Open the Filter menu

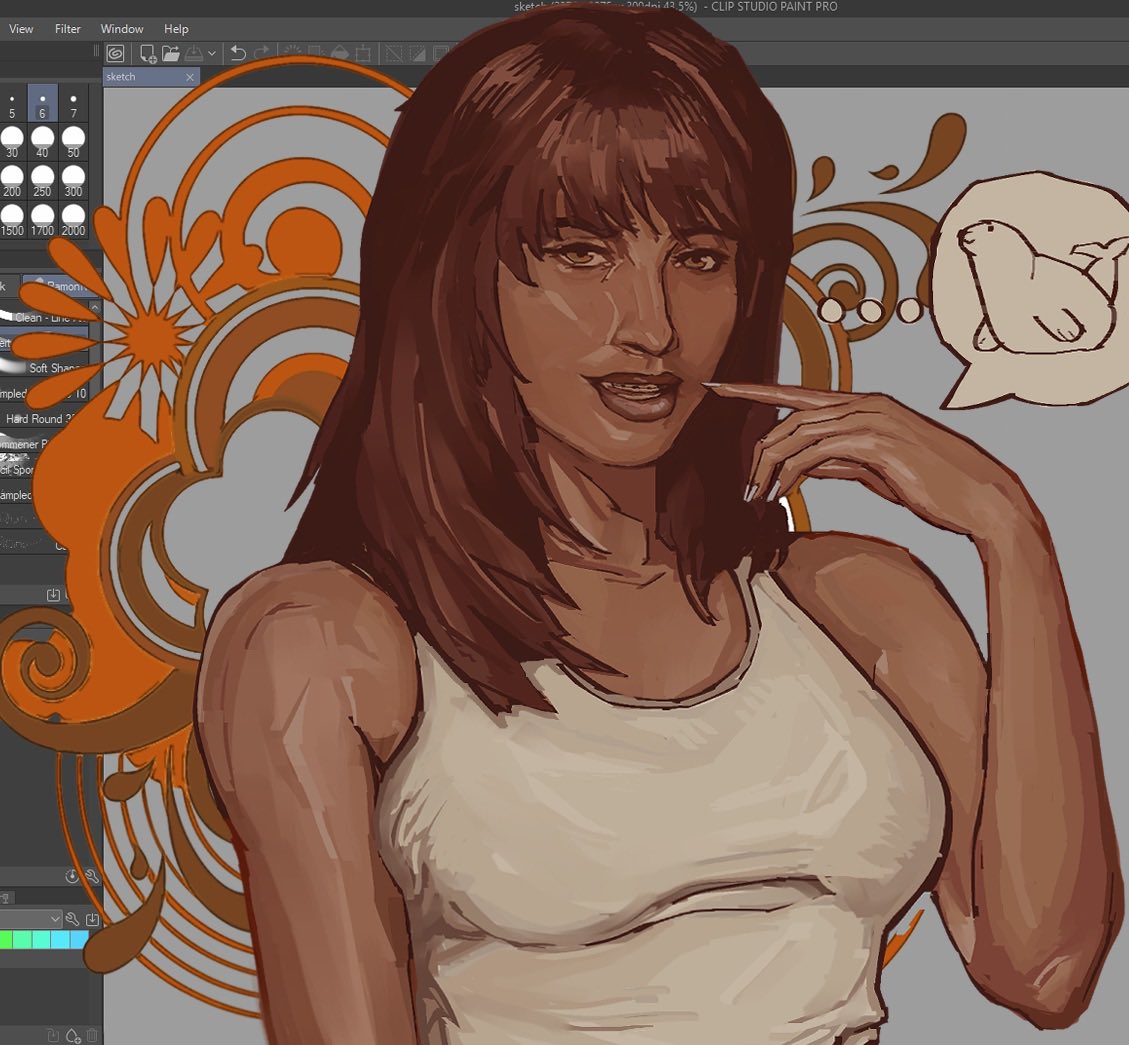click(x=68, y=29)
